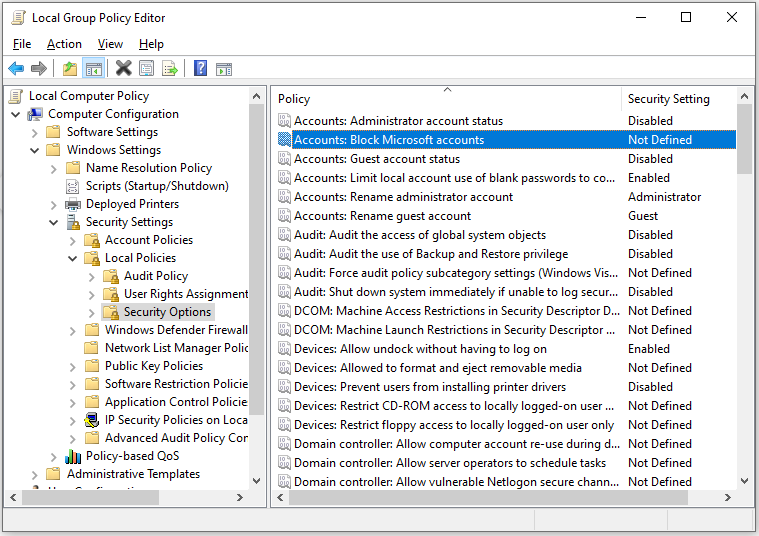
Task: Expand the Windows Defender Firewall node
Action: click(73, 331)
